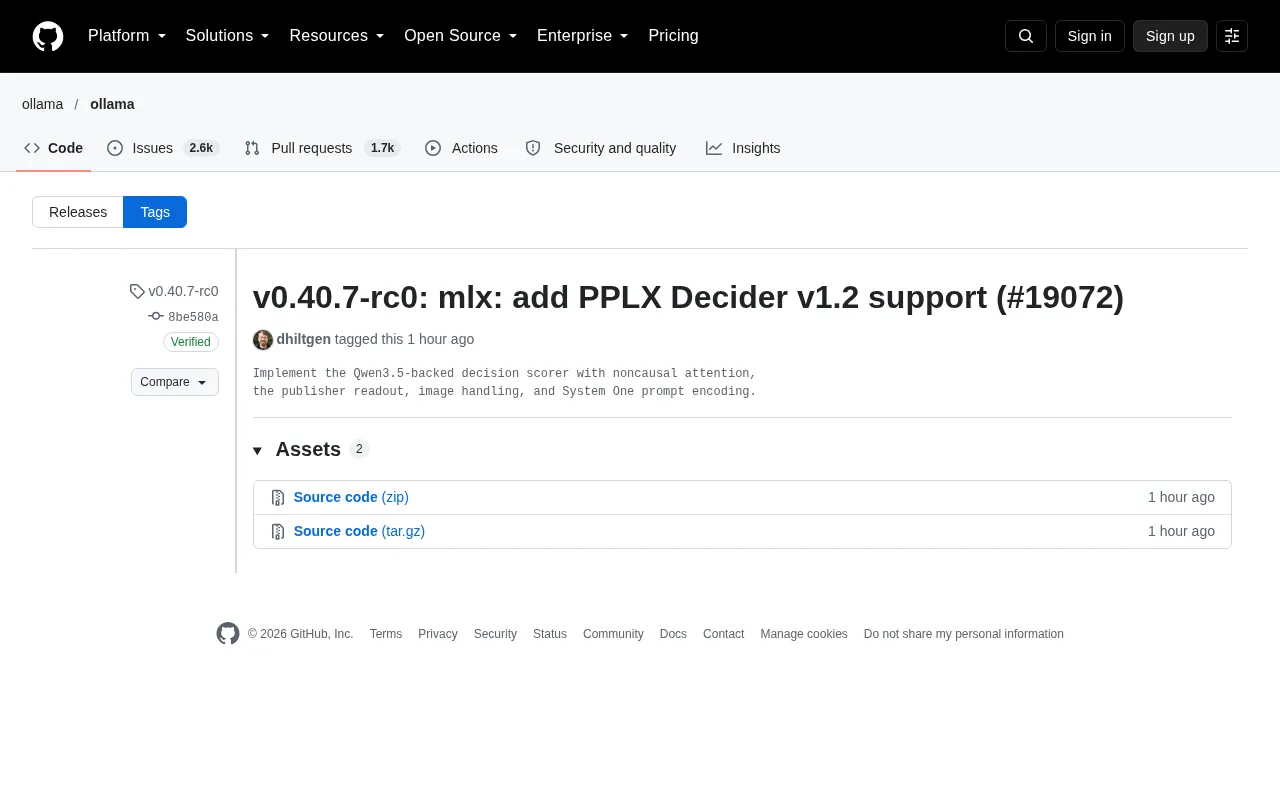Open the footer Security link
This screenshot has width=1280, height=800.
click(495, 634)
